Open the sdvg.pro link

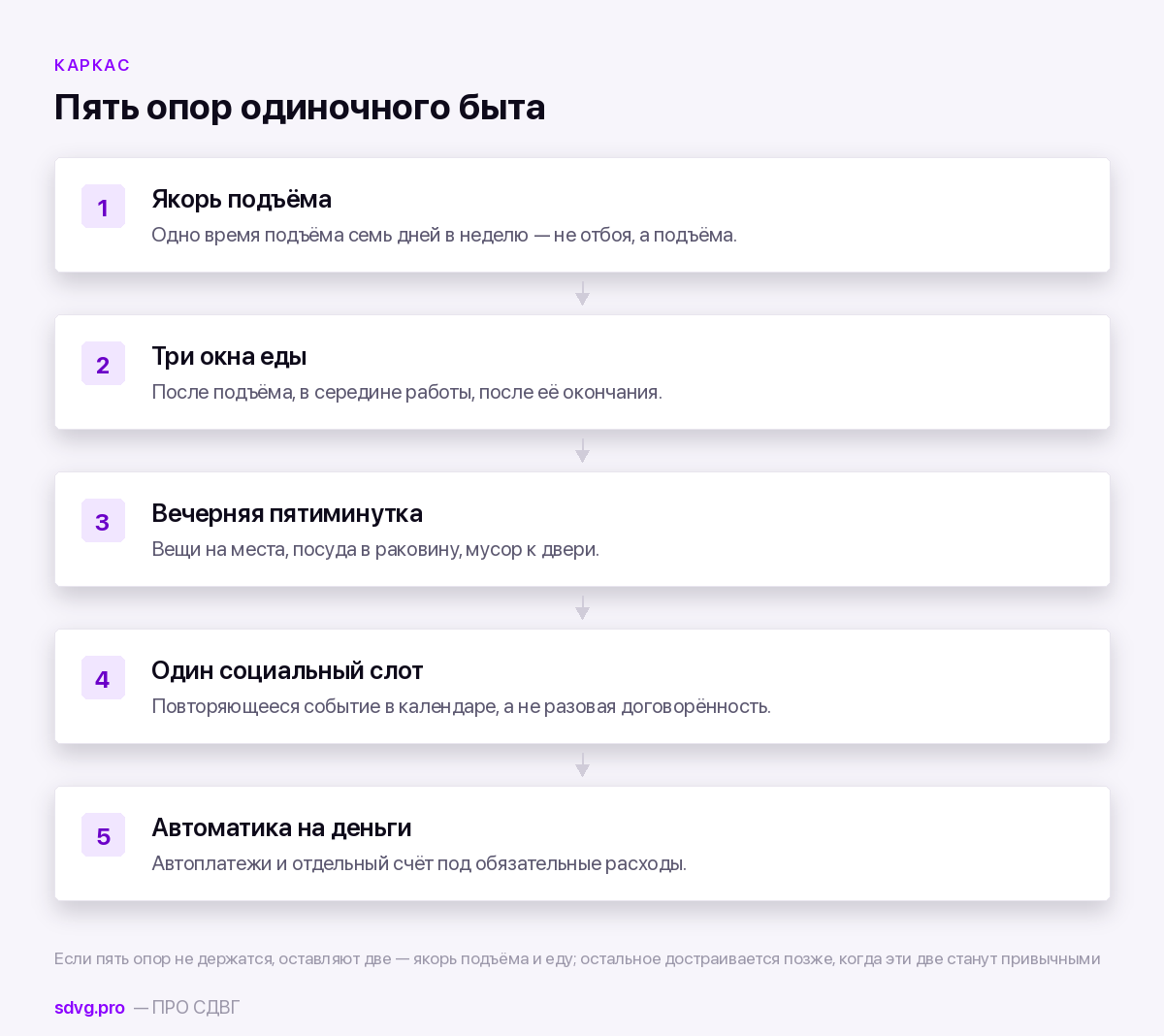tap(89, 1007)
